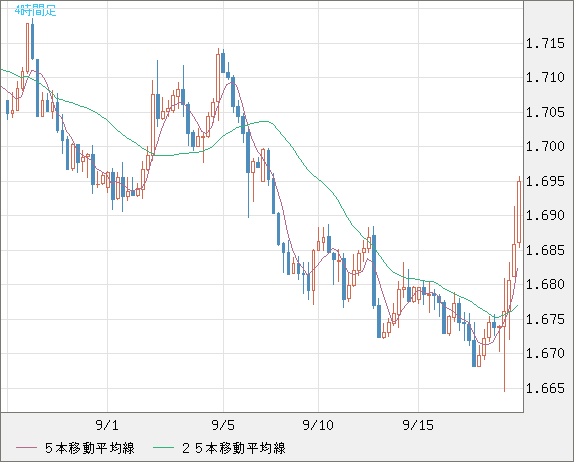Click the 9/15 date axis label
574x462 pixels.
tap(418, 425)
